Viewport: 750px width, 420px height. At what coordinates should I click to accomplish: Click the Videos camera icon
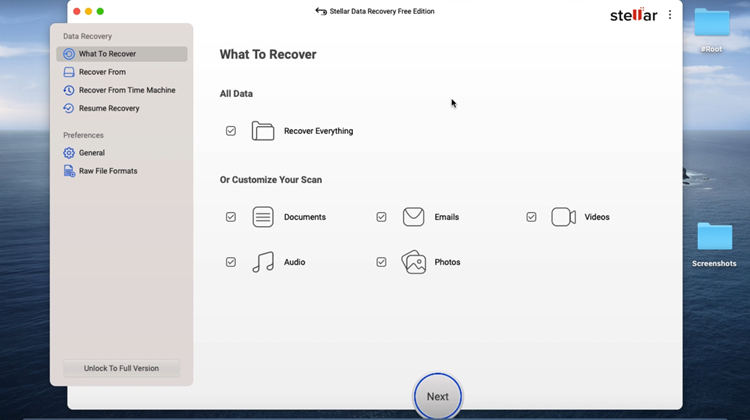pyautogui.click(x=563, y=217)
